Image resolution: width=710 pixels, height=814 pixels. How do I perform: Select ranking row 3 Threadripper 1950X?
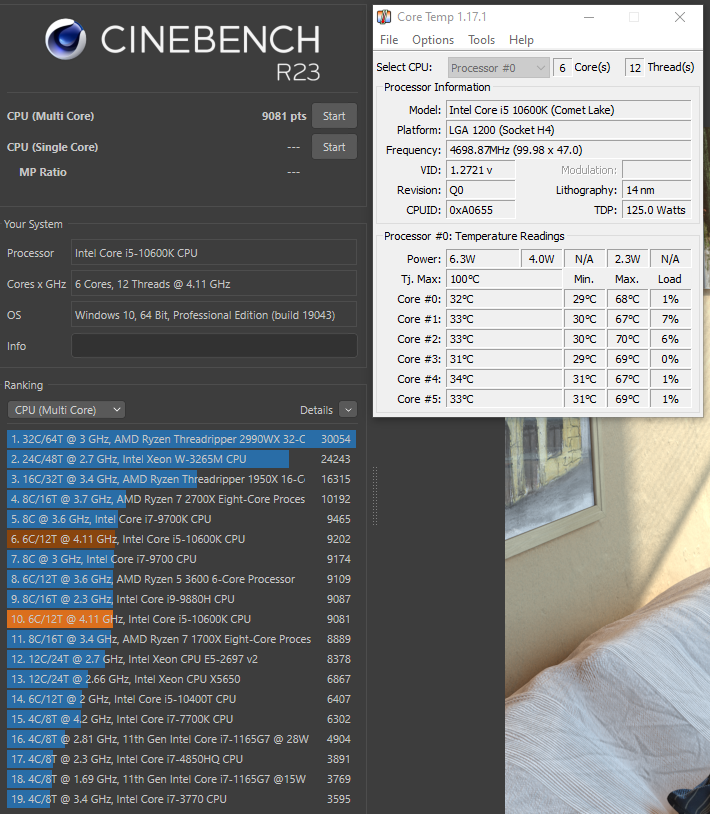(x=182, y=479)
